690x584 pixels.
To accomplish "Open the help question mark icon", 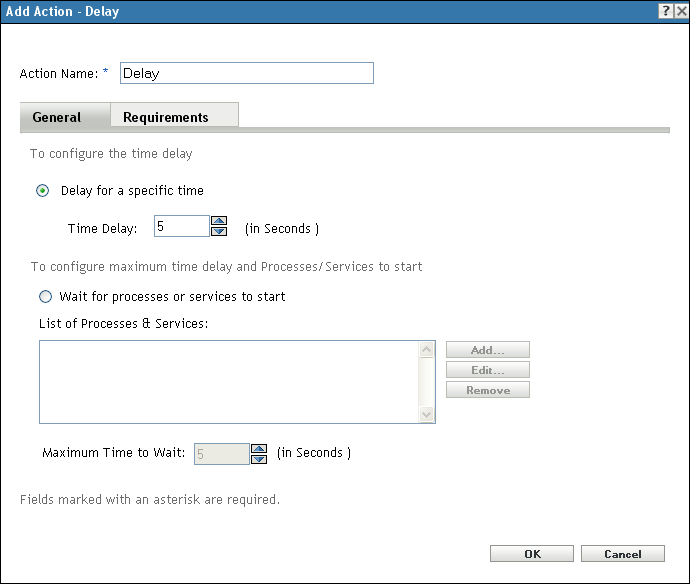I will [666, 11].
